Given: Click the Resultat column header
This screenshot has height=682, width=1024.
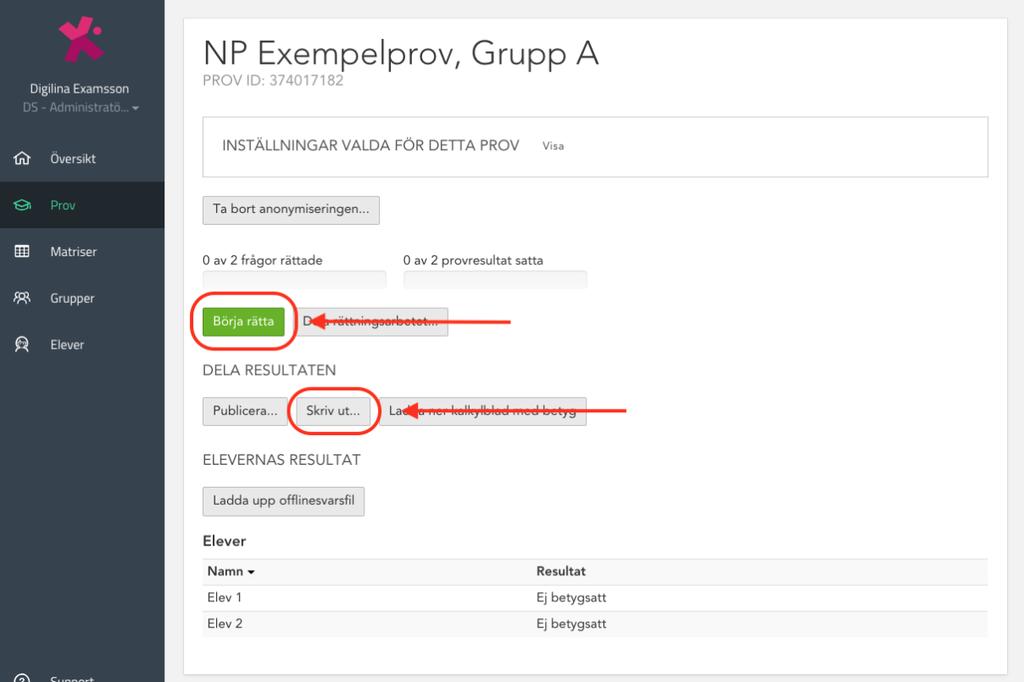Looking at the screenshot, I should [561, 571].
